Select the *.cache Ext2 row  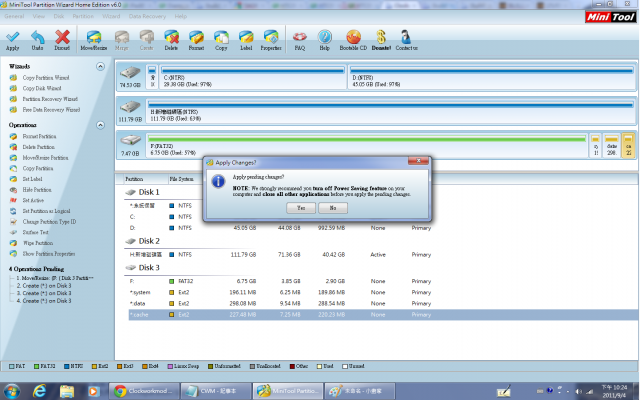pyautogui.click(x=383, y=315)
